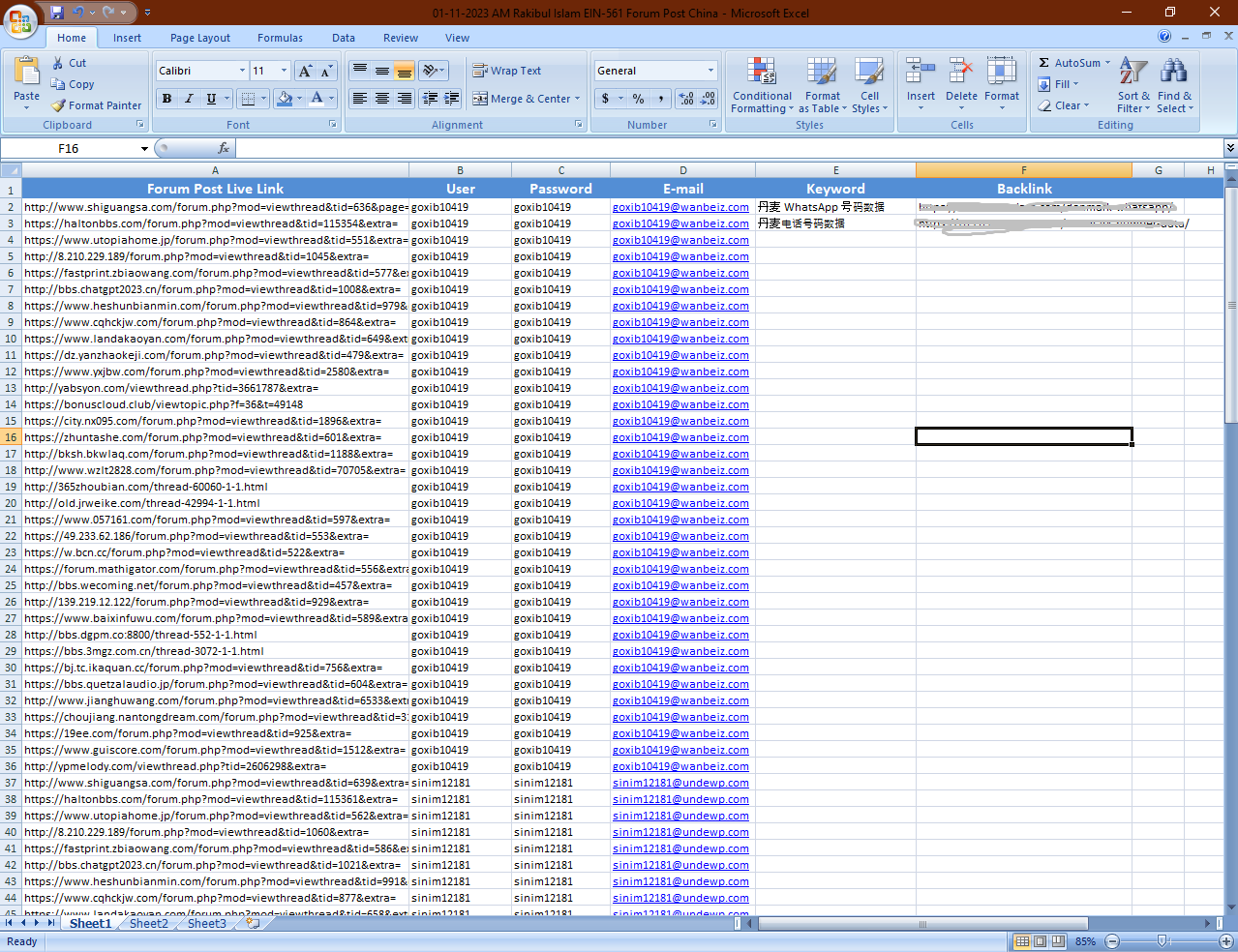Open Conditional Formatting options
Image resolution: width=1238 pixels, height=952 pixels.
[762, 85]
